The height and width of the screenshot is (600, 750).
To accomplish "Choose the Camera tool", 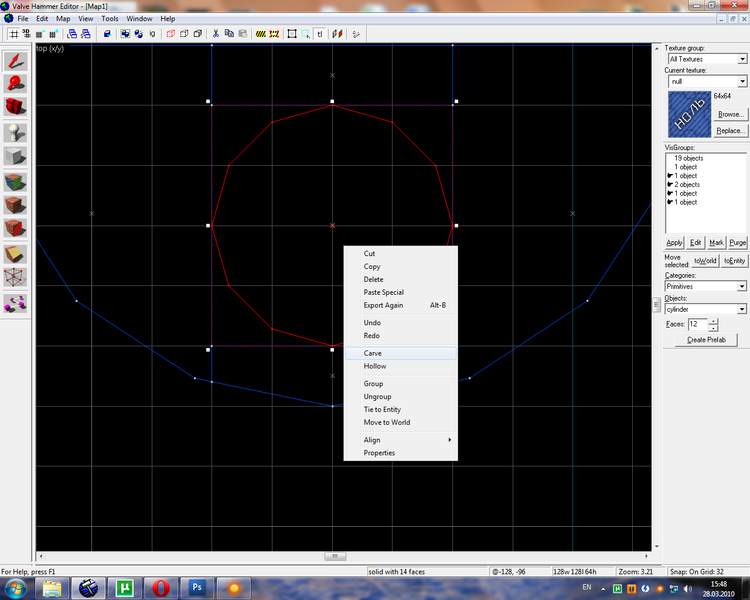I will [15, 106].
